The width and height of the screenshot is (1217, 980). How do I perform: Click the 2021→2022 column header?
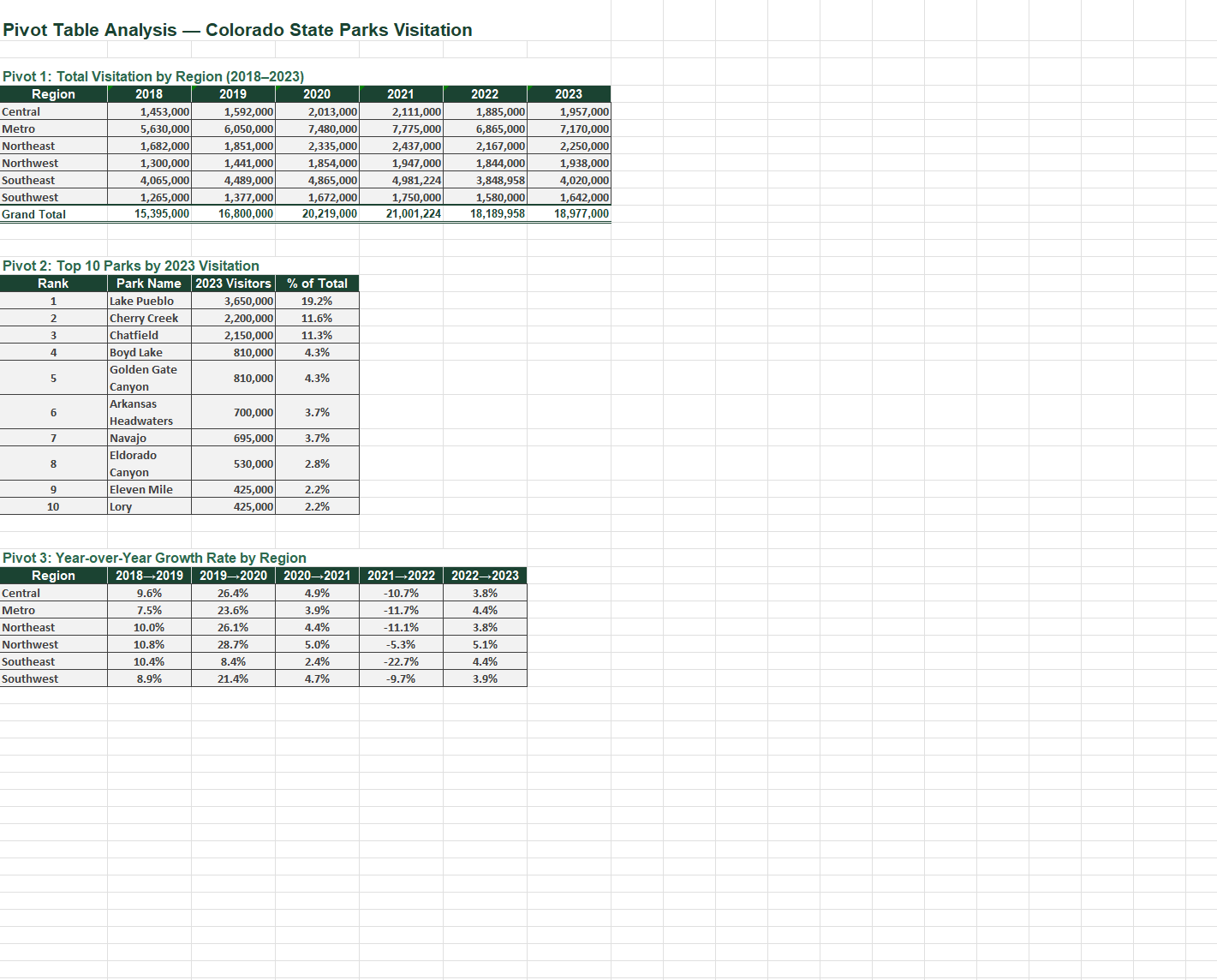(400, 576)
